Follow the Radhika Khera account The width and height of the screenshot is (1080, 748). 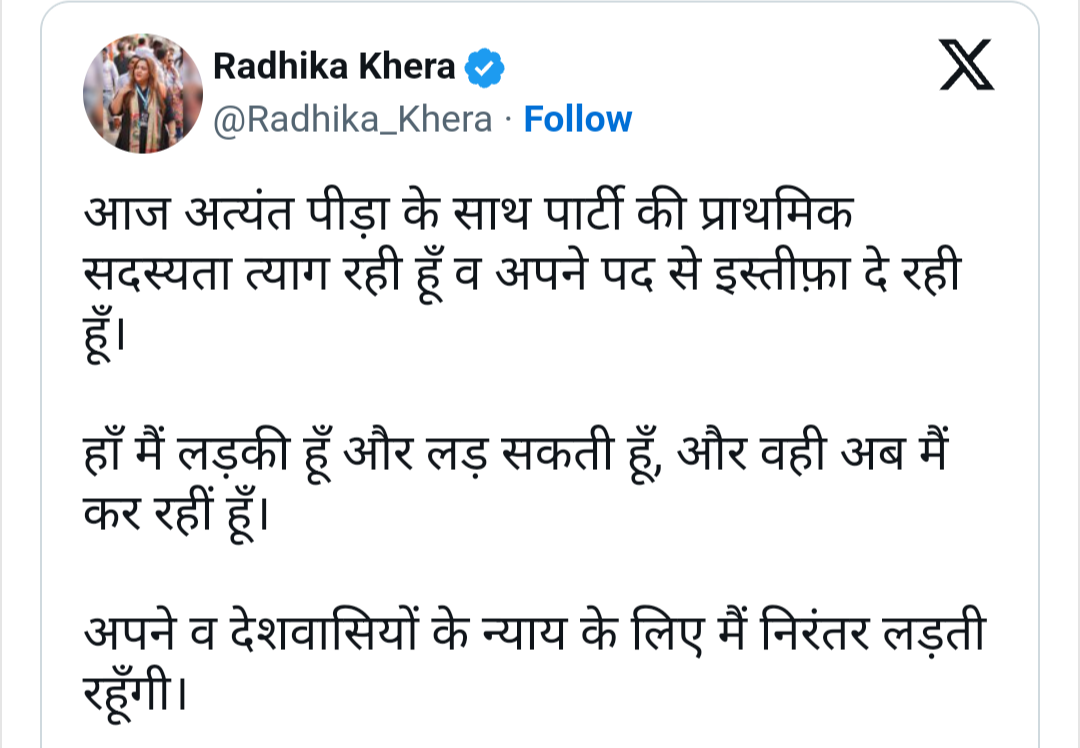pos(578,119)
